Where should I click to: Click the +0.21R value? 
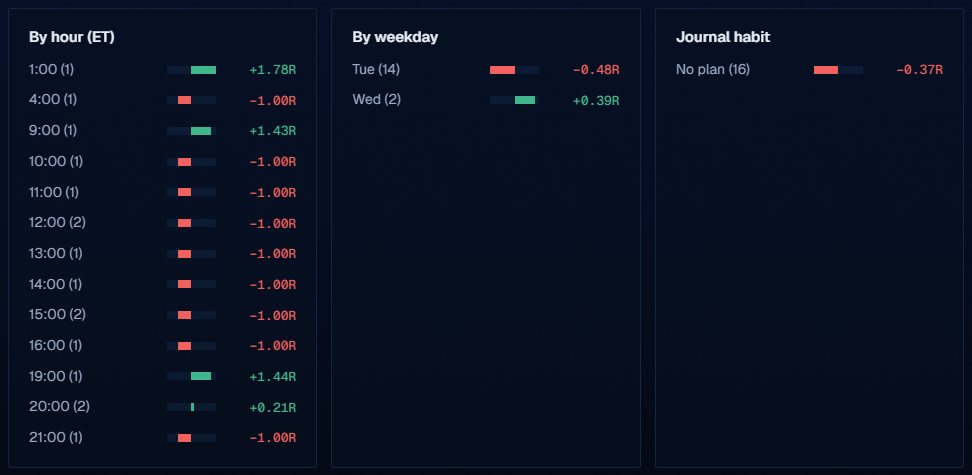[x=273, y=407]
